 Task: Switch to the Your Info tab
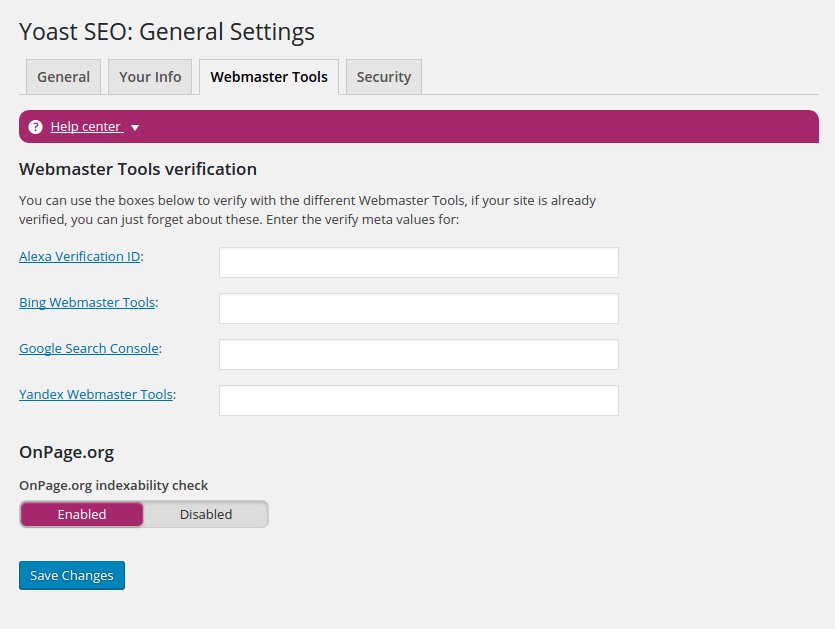(150, 77)
